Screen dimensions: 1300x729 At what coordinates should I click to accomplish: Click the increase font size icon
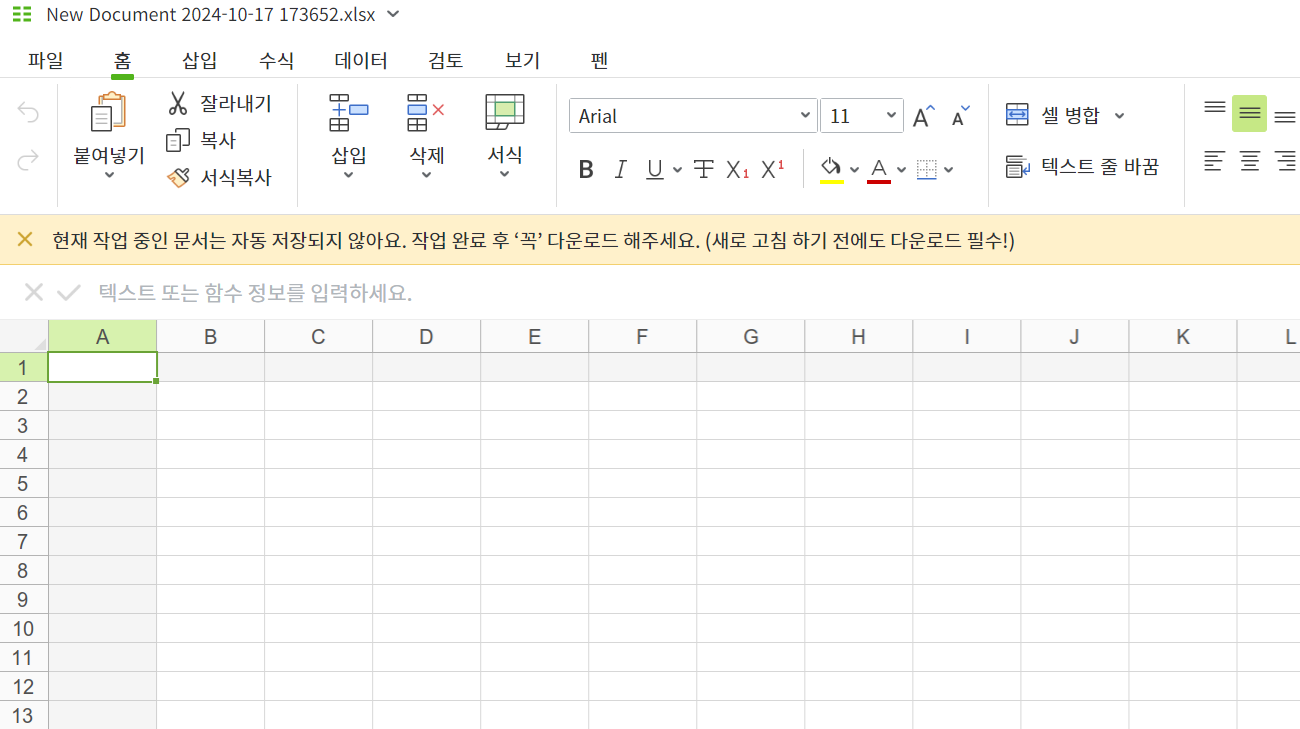(x=921, y=115)
